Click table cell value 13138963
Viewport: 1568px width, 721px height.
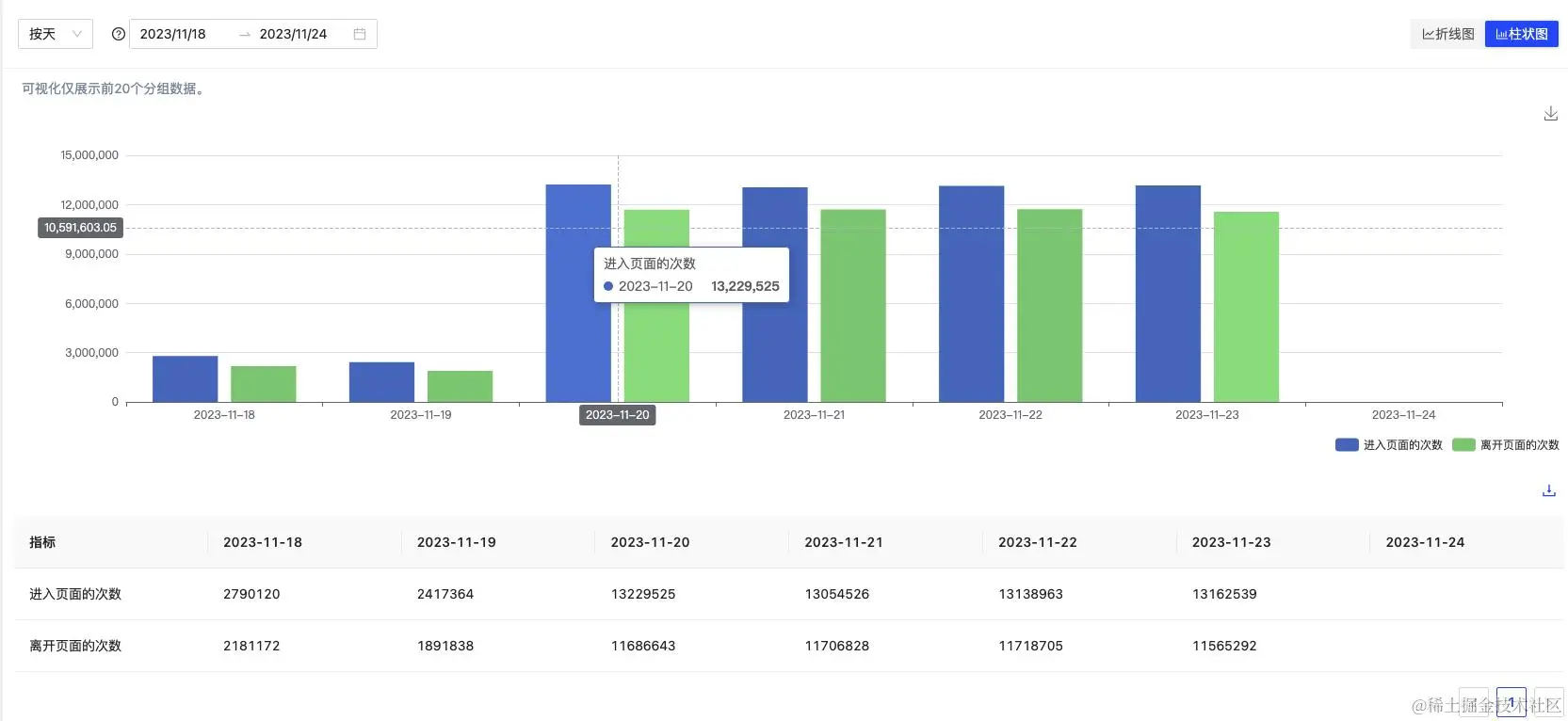[1030, 594]
